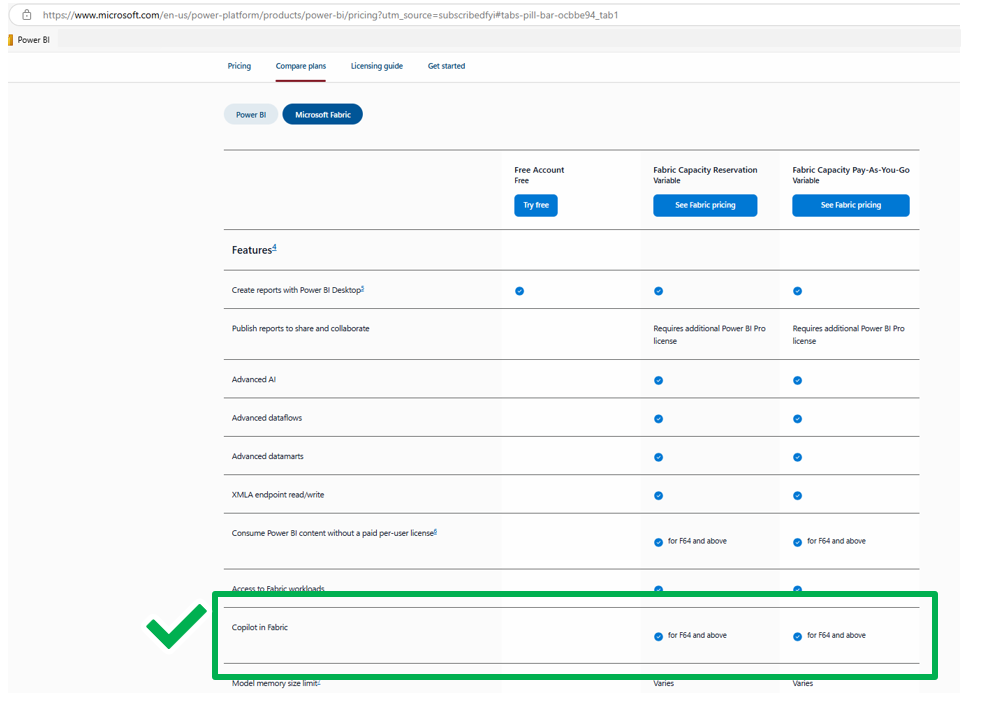
Task: Click Pay-As-You-Go checkmark for Advanced dataflows
Action: (797, 419)
